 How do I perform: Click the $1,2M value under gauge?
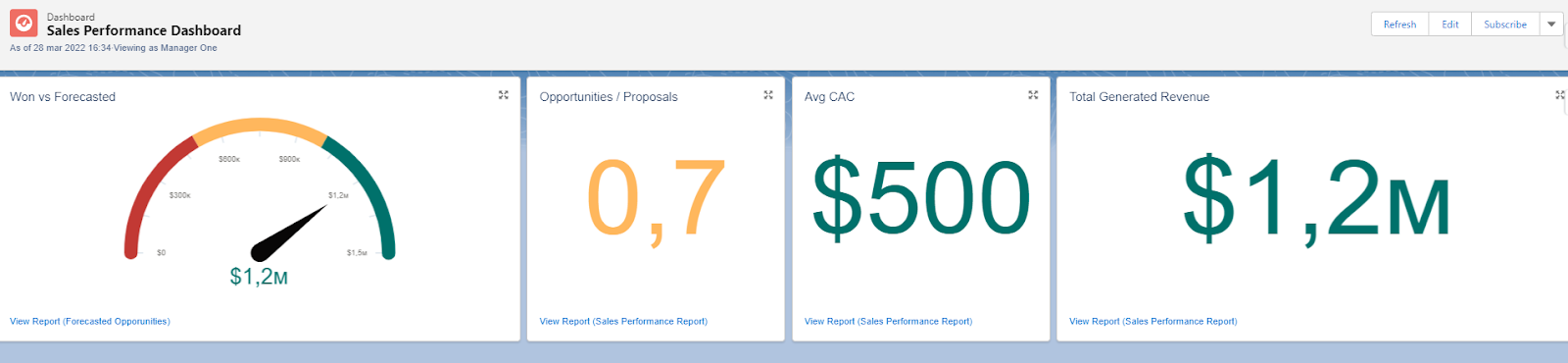click(x=259, y=277)
